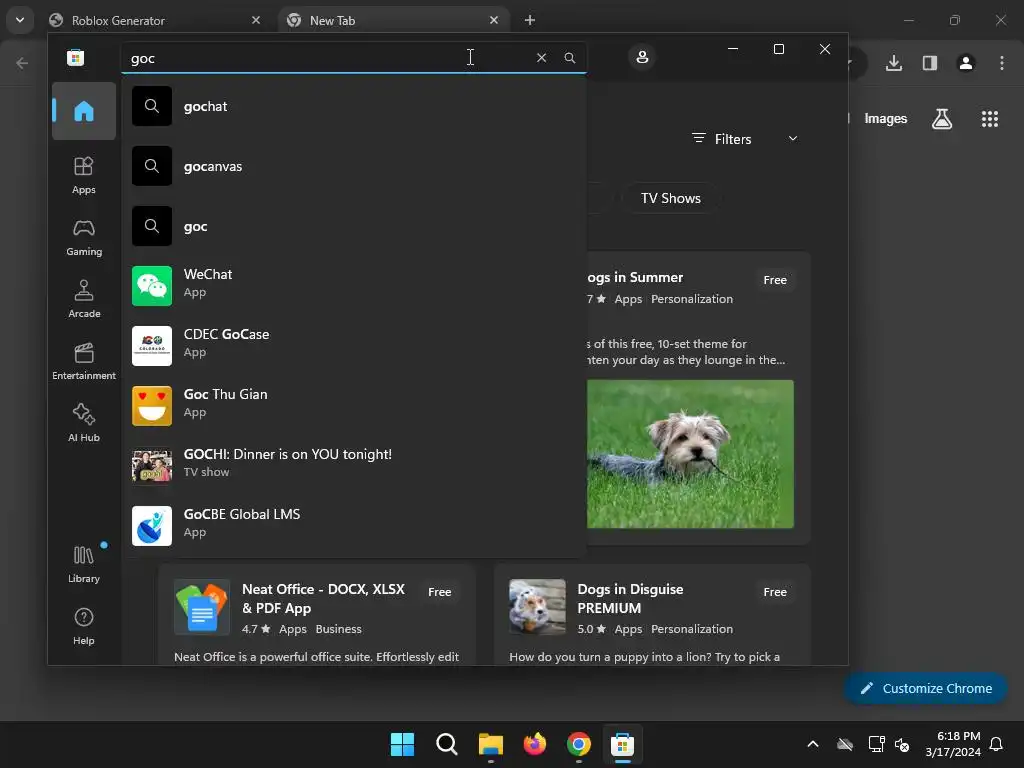1024x768 pixels.
Task: Click the Images link in Chrome page
Action: 886,119
